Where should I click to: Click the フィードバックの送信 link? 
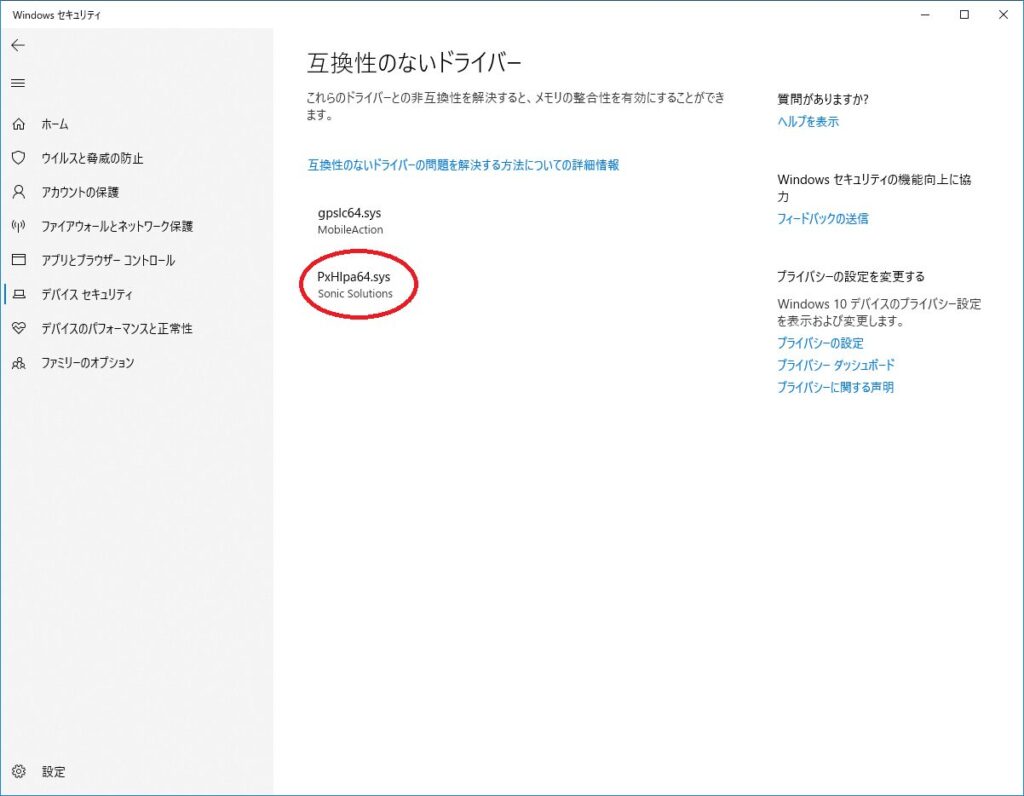pos(823,219)
